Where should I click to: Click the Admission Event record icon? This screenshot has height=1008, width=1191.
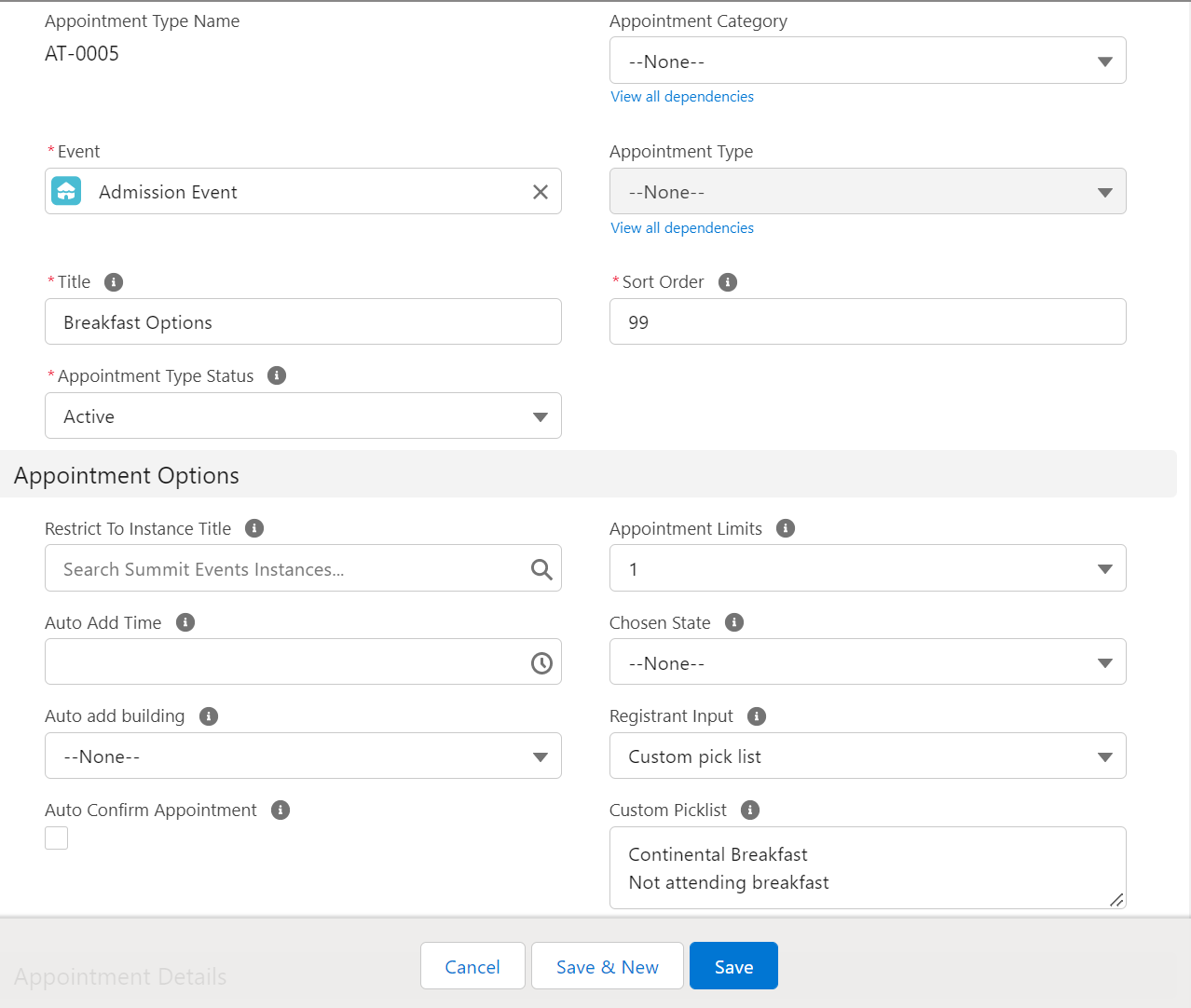point(65,191)
